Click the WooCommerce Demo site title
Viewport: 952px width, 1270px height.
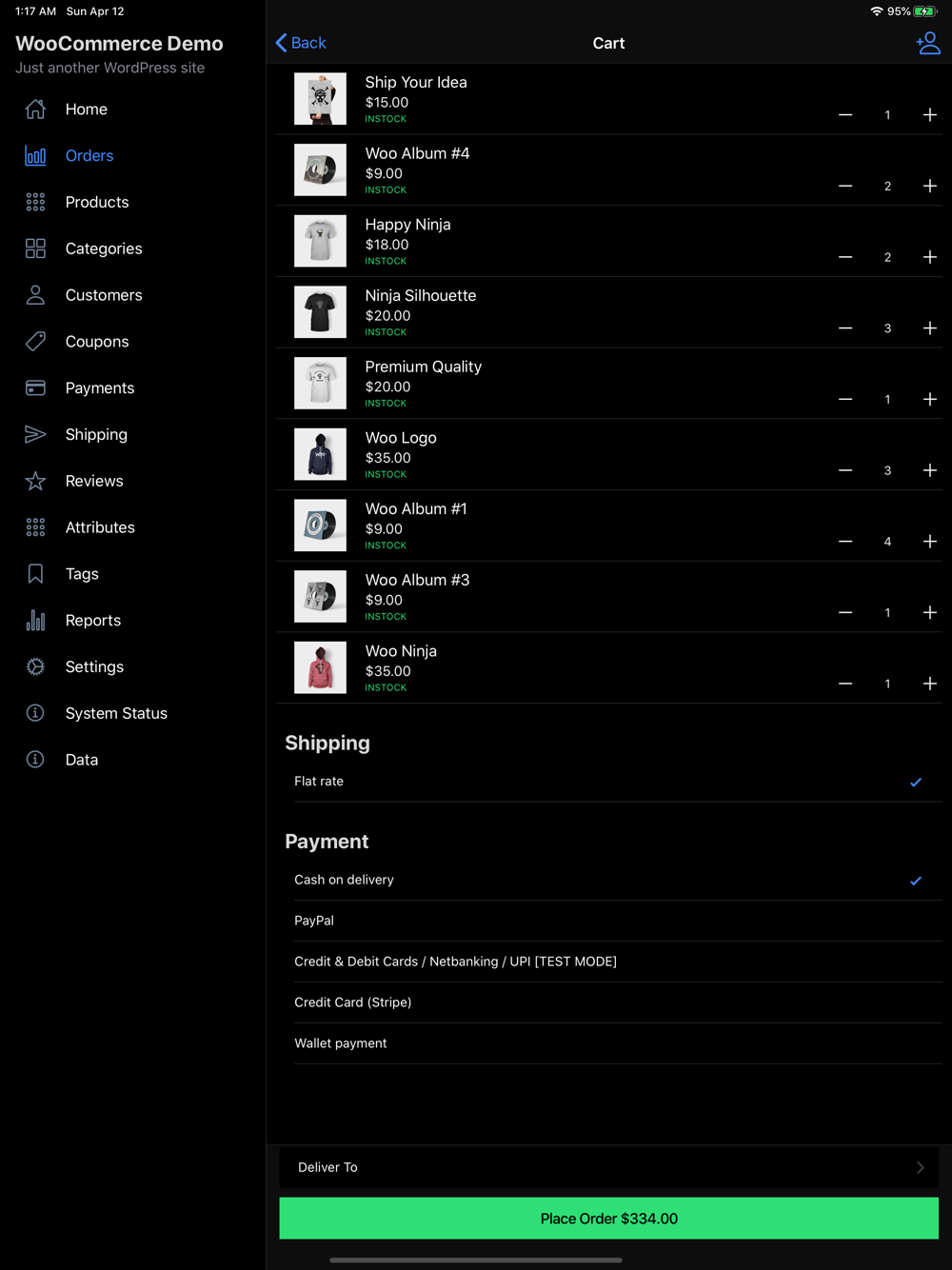point(119,44)
